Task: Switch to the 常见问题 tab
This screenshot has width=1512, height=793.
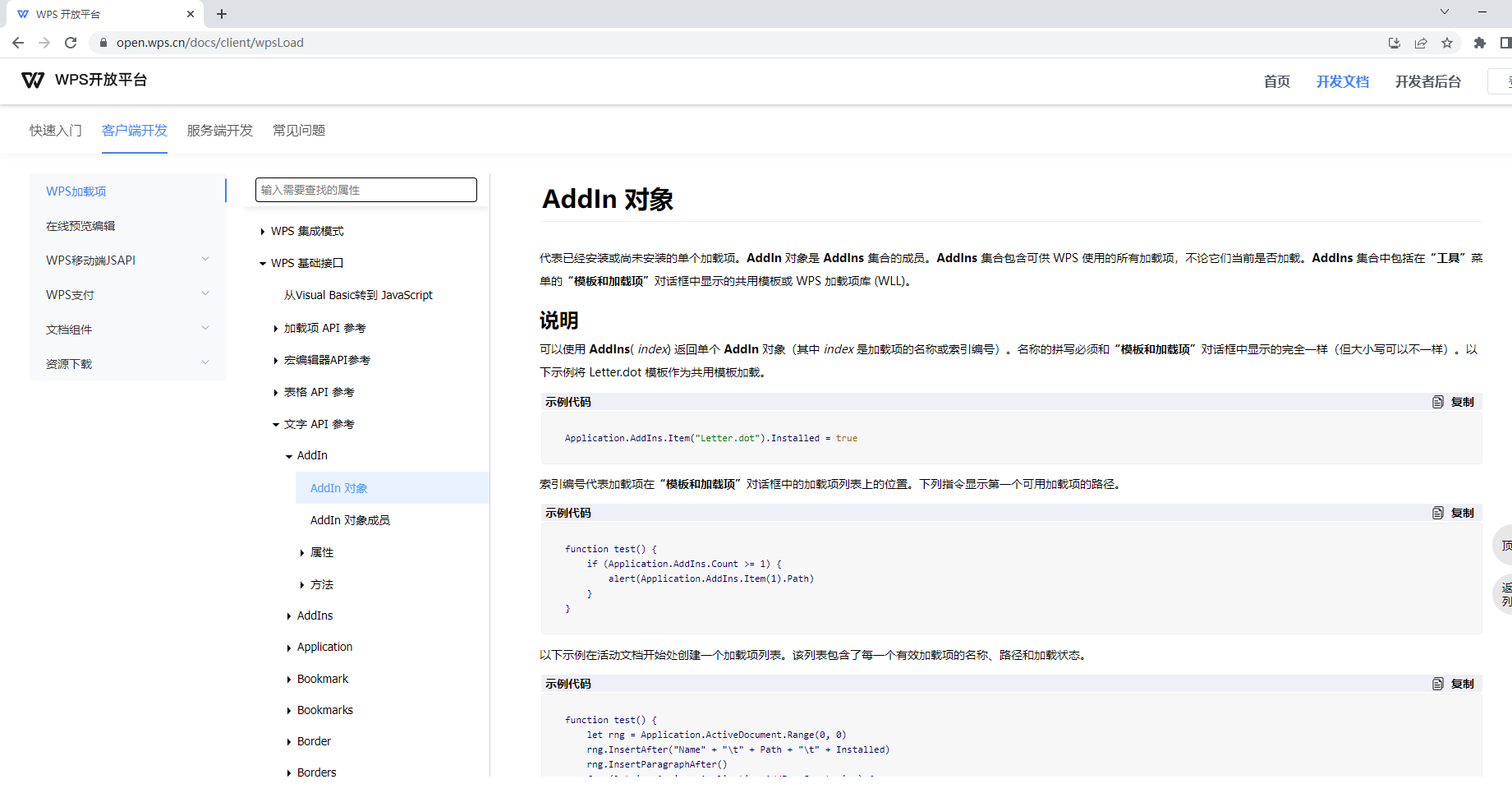Action: coord(299,131)
